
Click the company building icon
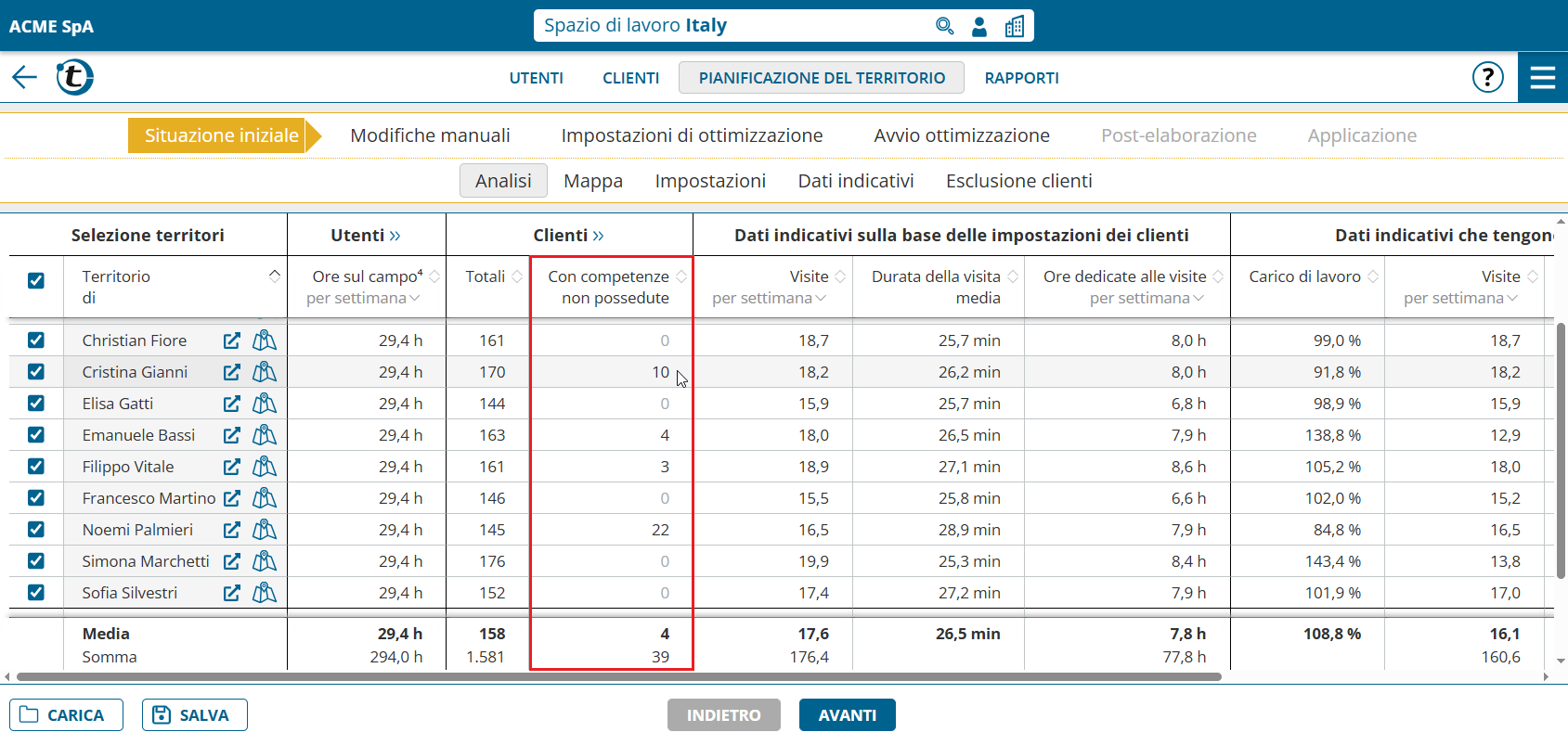tap(1015, 26)
